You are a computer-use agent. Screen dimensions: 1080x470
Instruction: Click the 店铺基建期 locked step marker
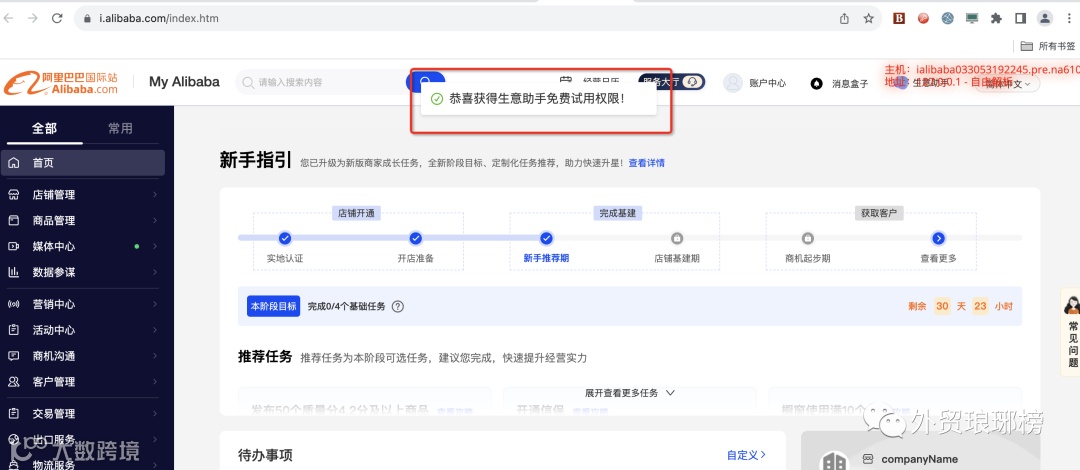(x=677, y=238)
